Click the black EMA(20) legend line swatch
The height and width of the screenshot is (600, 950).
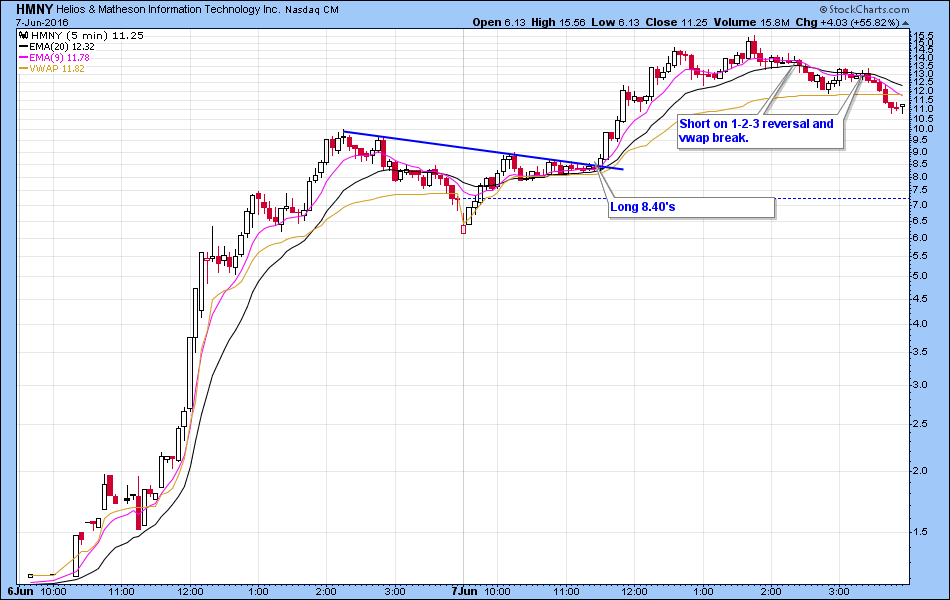24,47
